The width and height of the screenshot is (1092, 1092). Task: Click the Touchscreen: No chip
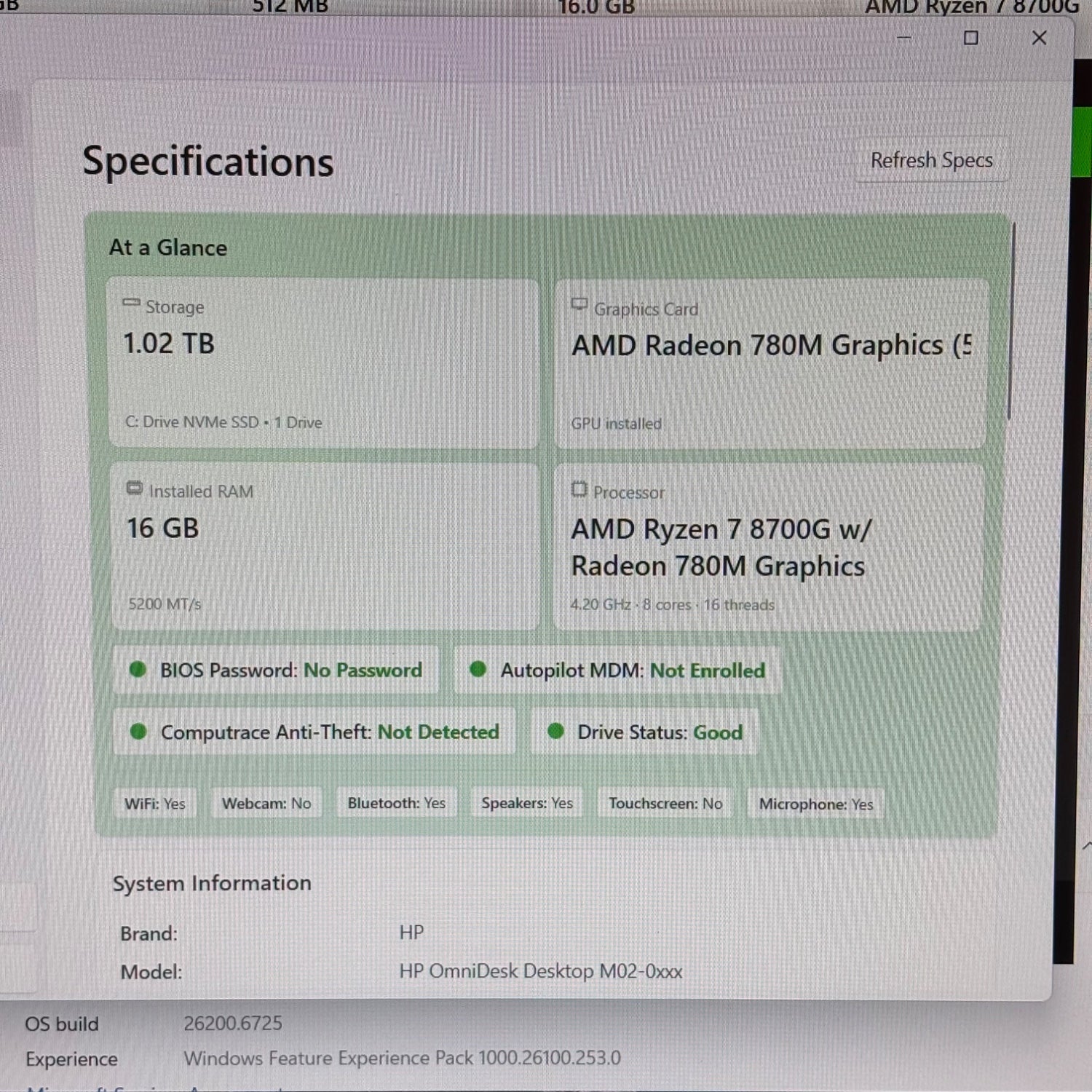point(665,804)
